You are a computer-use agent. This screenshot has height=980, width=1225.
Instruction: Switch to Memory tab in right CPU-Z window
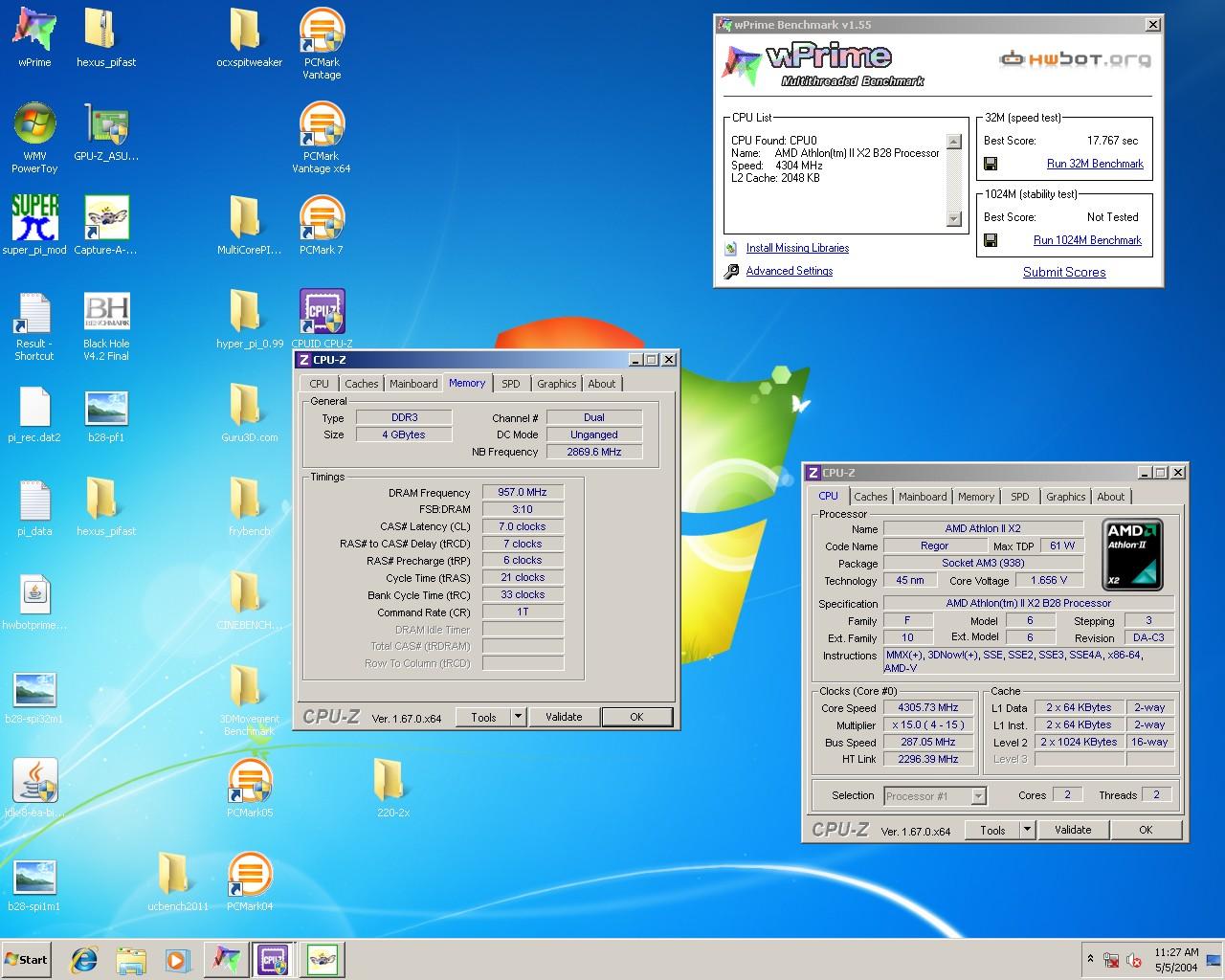(976, 497)
